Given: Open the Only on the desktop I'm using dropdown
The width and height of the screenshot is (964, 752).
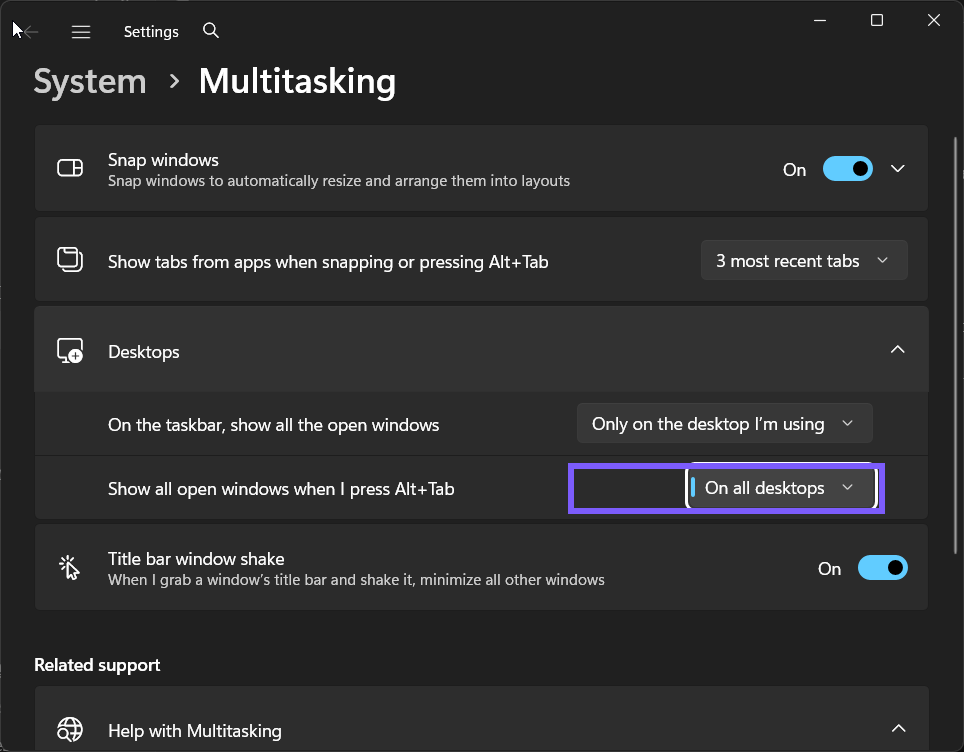Looking at the screenshot, I should click(x=724, y=423).
